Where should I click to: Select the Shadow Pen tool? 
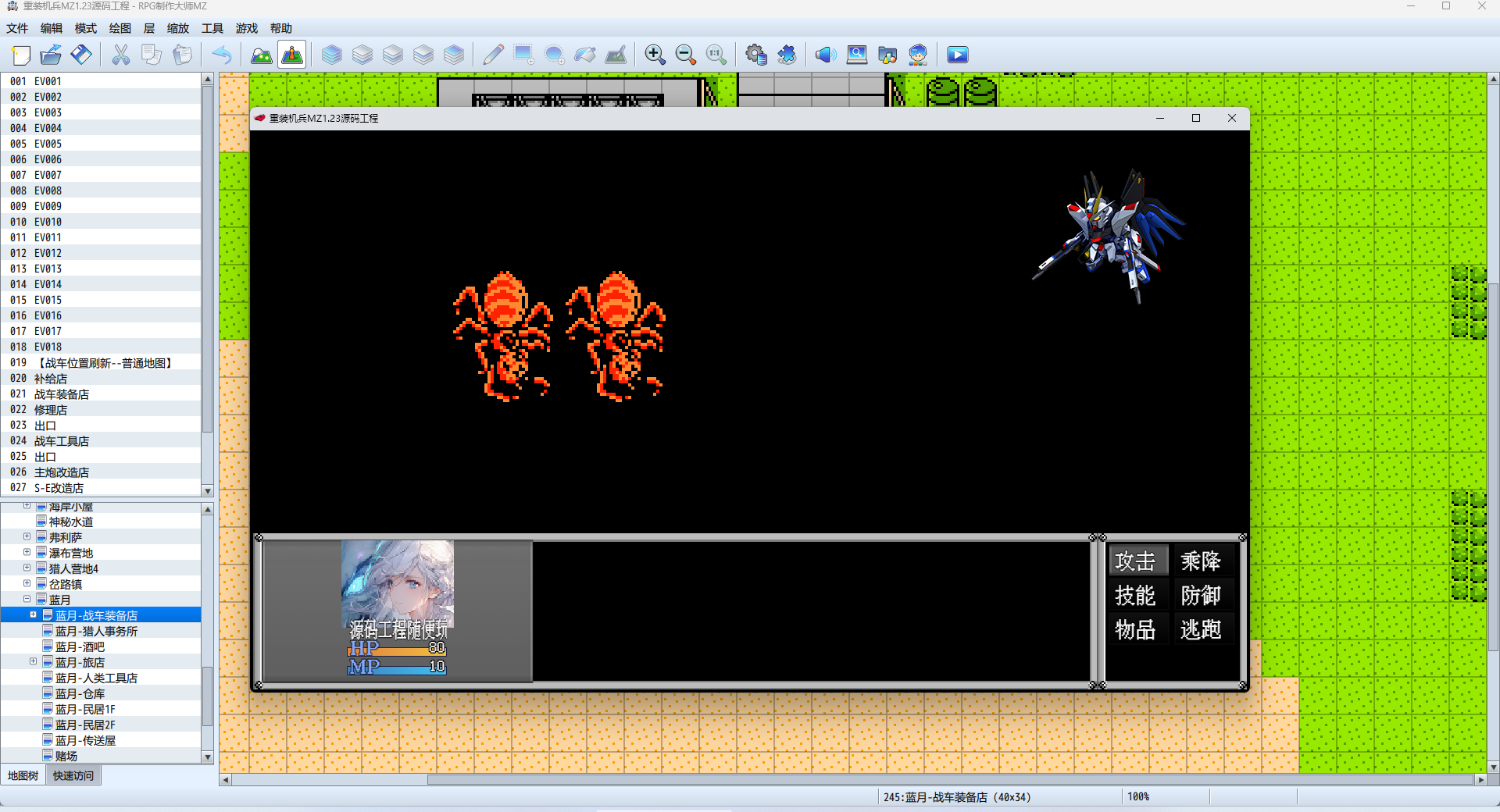616,55
